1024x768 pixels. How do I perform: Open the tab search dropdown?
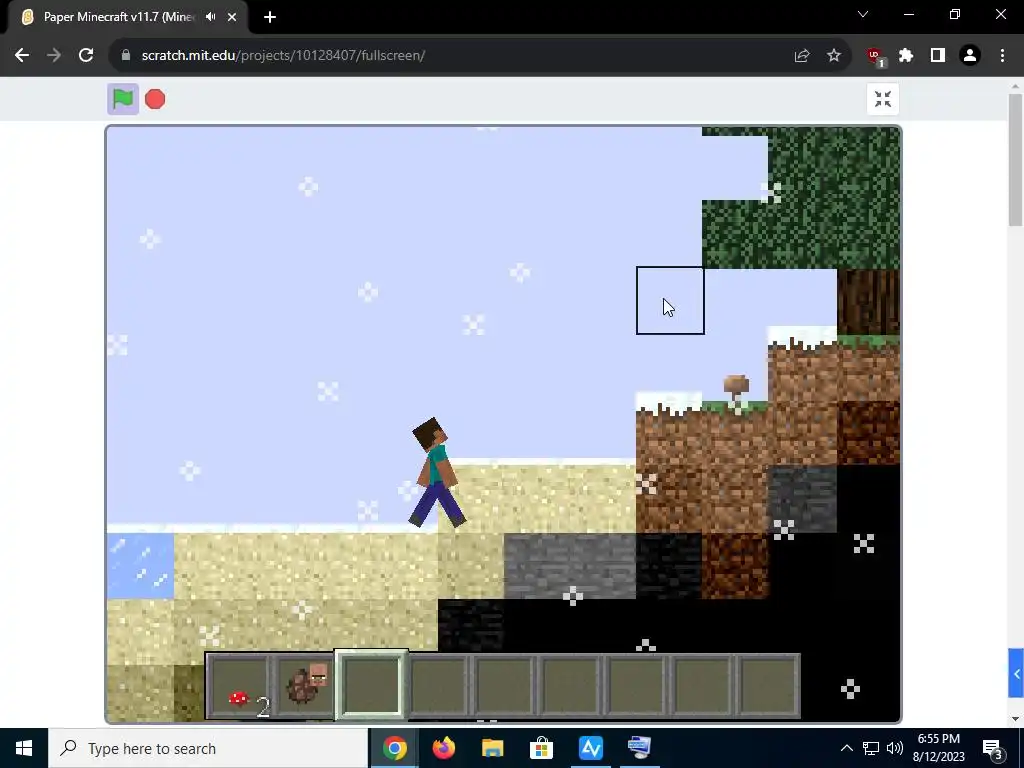(863, 14)
